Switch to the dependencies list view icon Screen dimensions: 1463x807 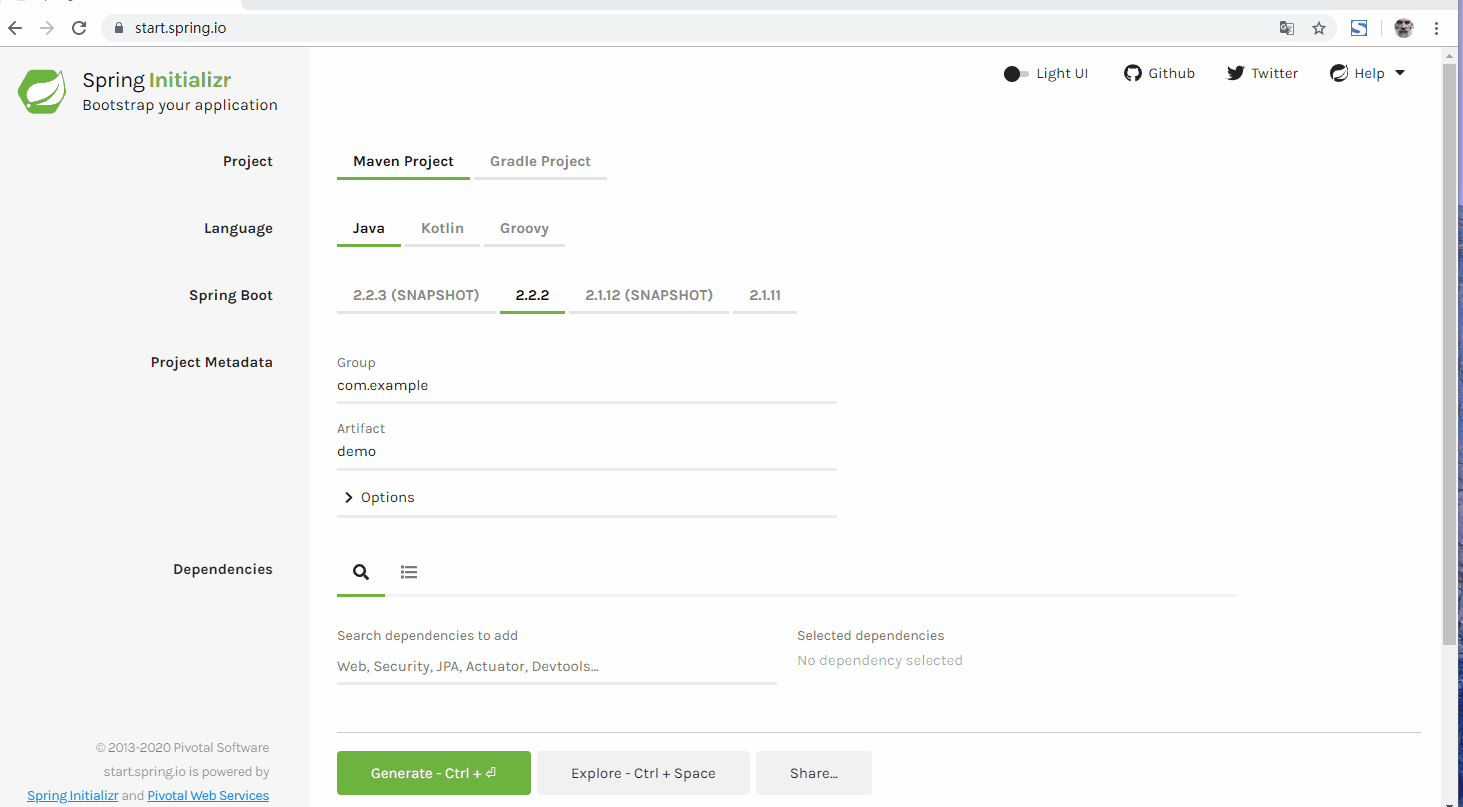409,572
